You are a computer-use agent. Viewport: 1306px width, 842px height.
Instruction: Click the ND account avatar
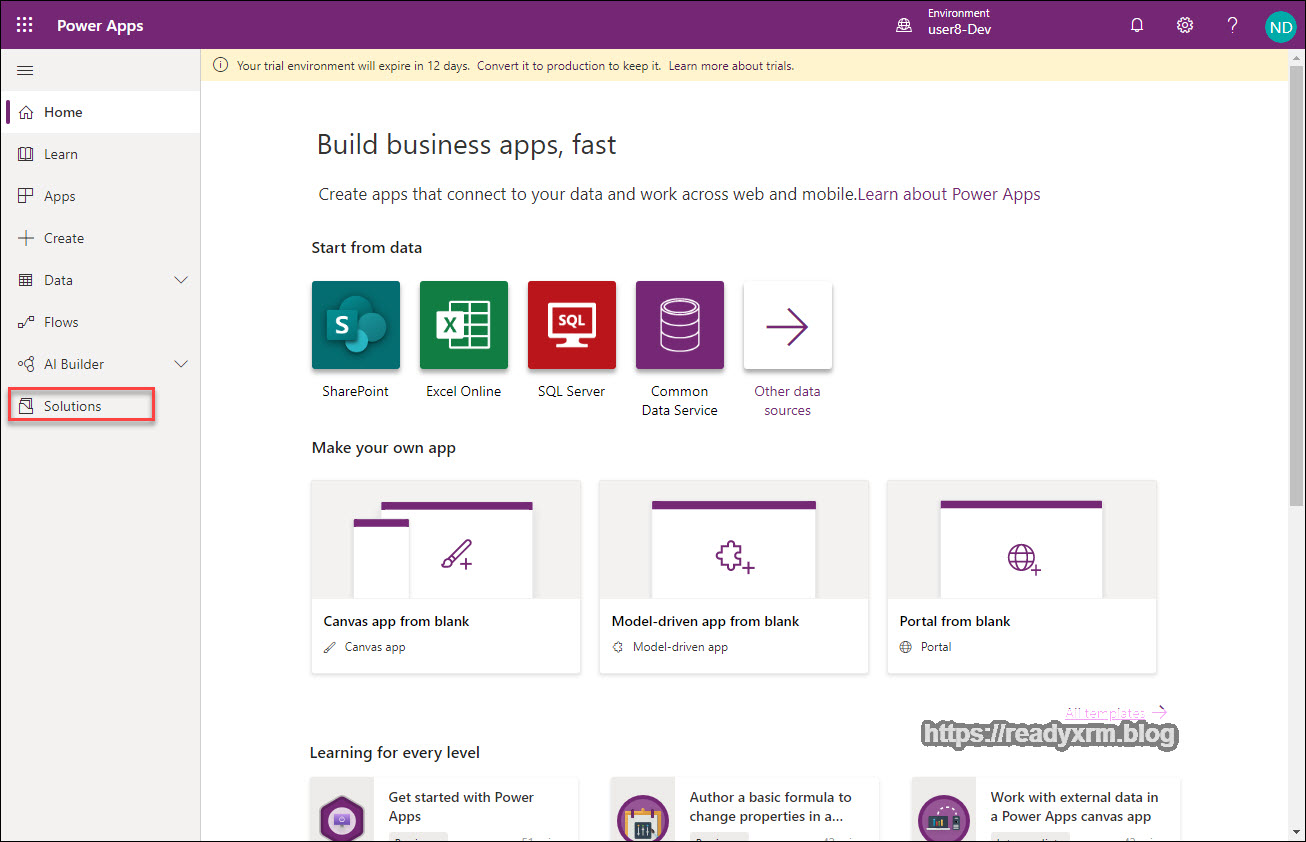[1281, 26]
